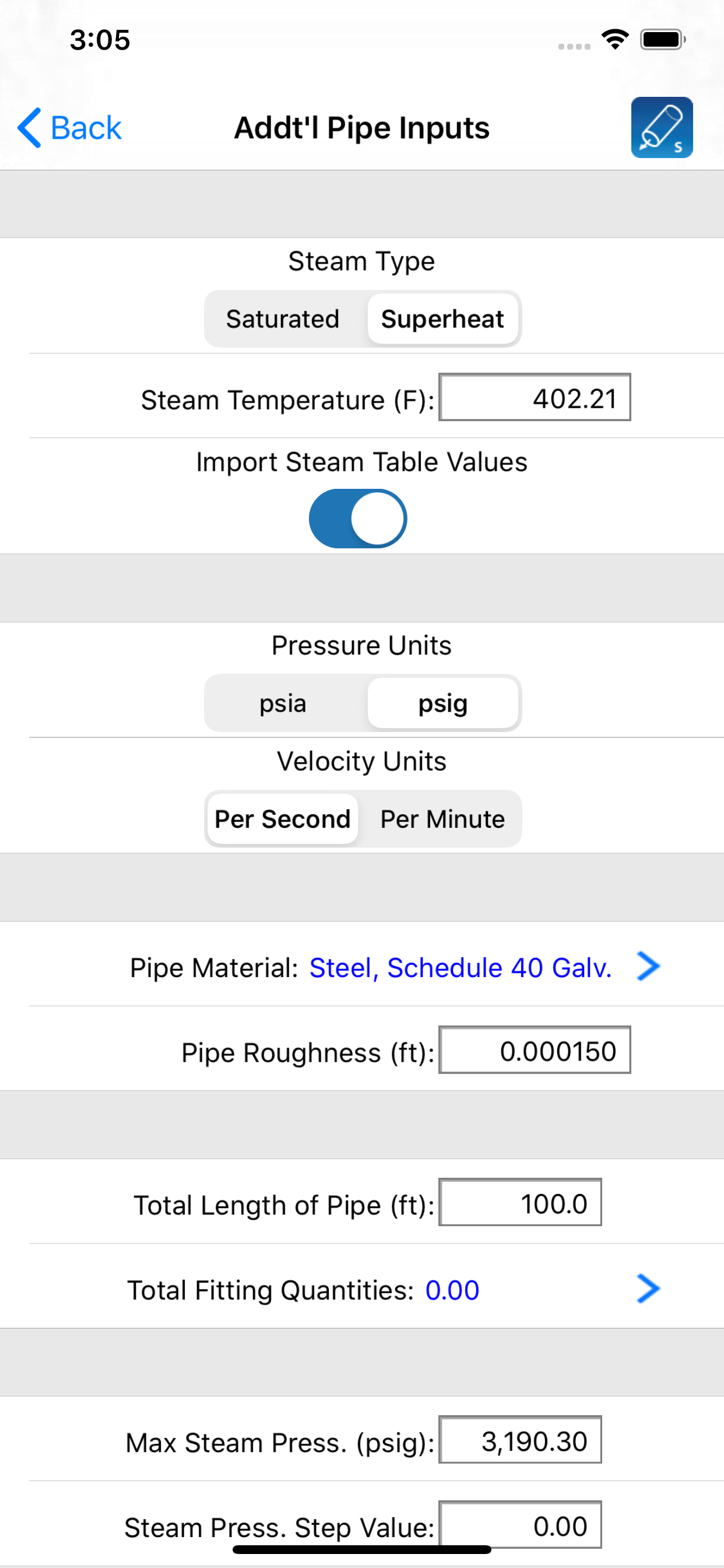Select psia pressure units
The width and height of the screenshot is (724, 1568).
283,703
